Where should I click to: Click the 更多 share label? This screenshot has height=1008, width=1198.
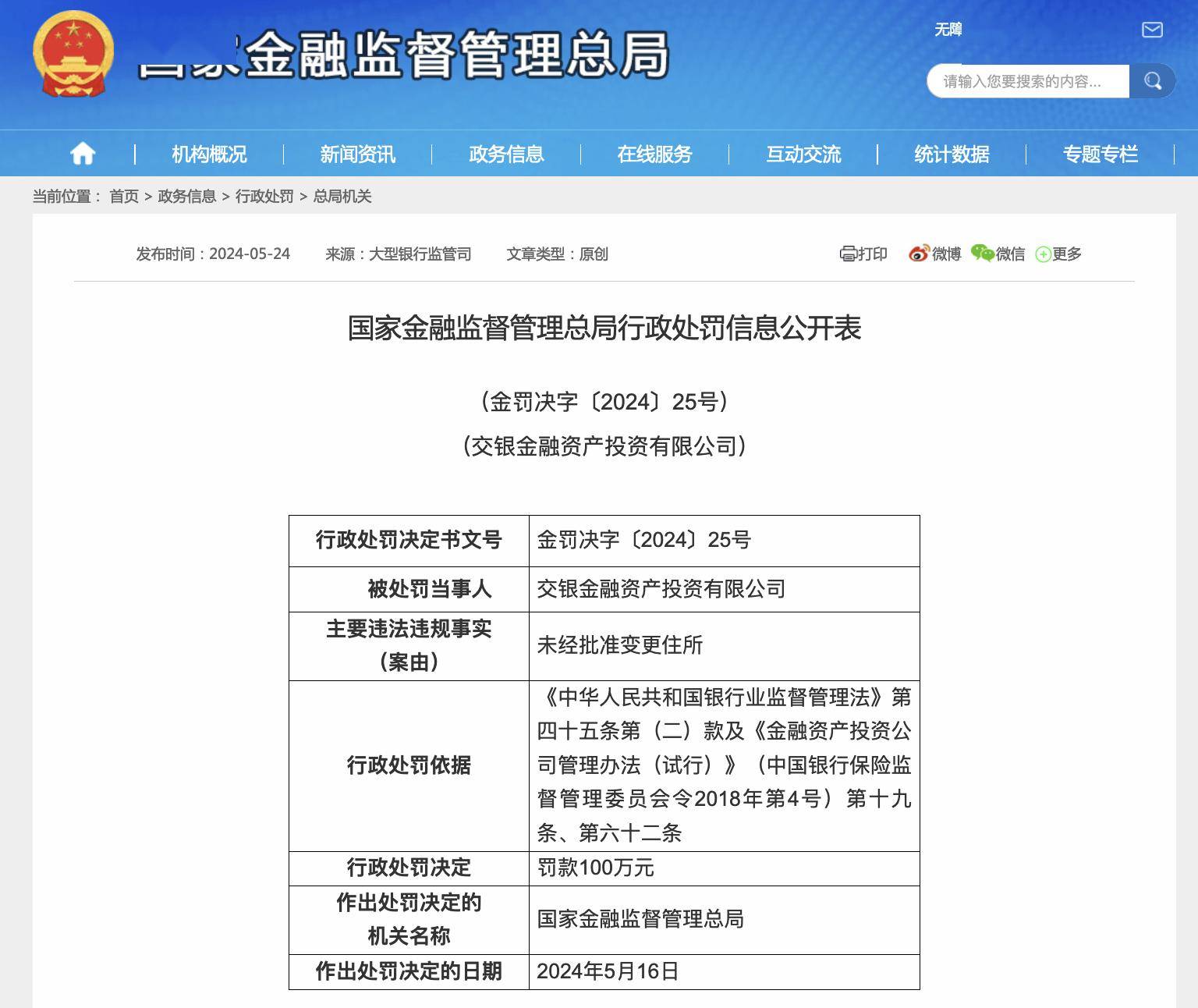[1066, 254]
